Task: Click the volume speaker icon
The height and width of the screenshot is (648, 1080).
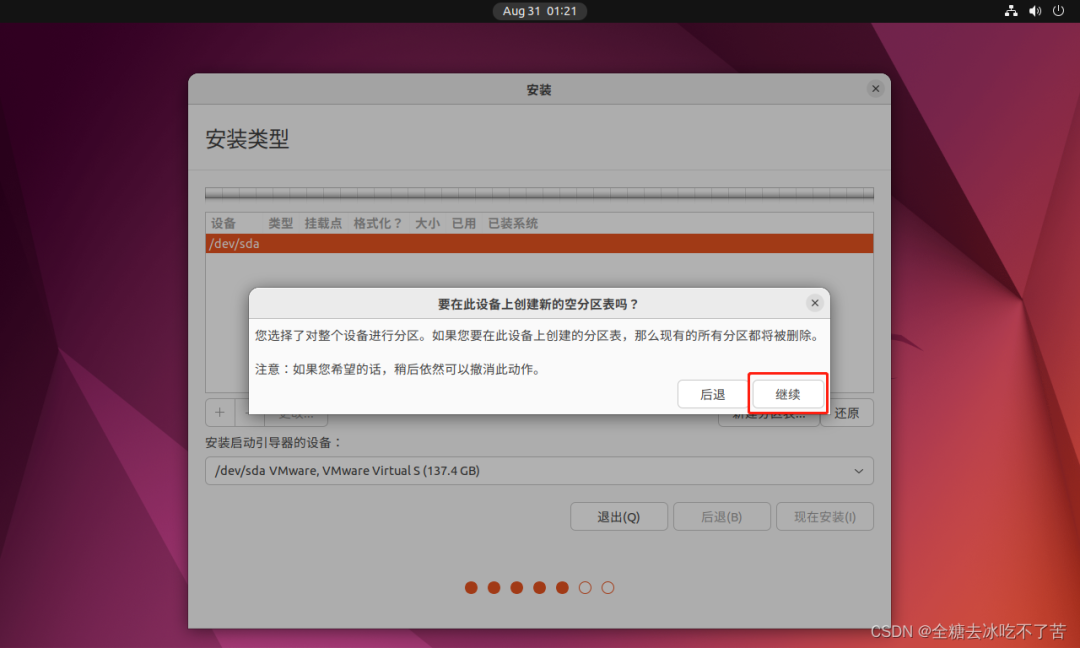Action: [x=1034, y=11]
